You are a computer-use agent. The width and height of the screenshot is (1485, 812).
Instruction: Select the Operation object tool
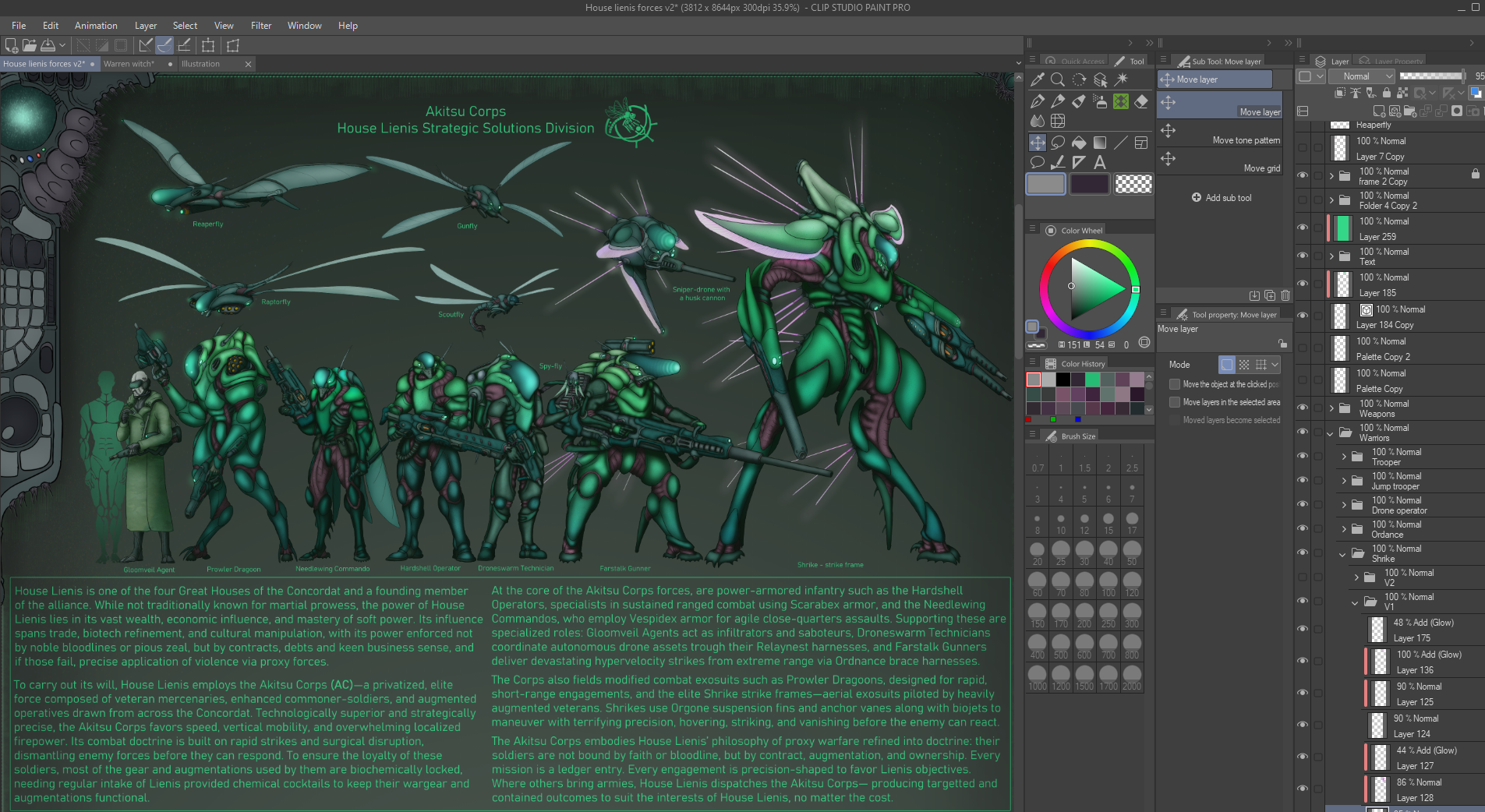coord(1100,79)
